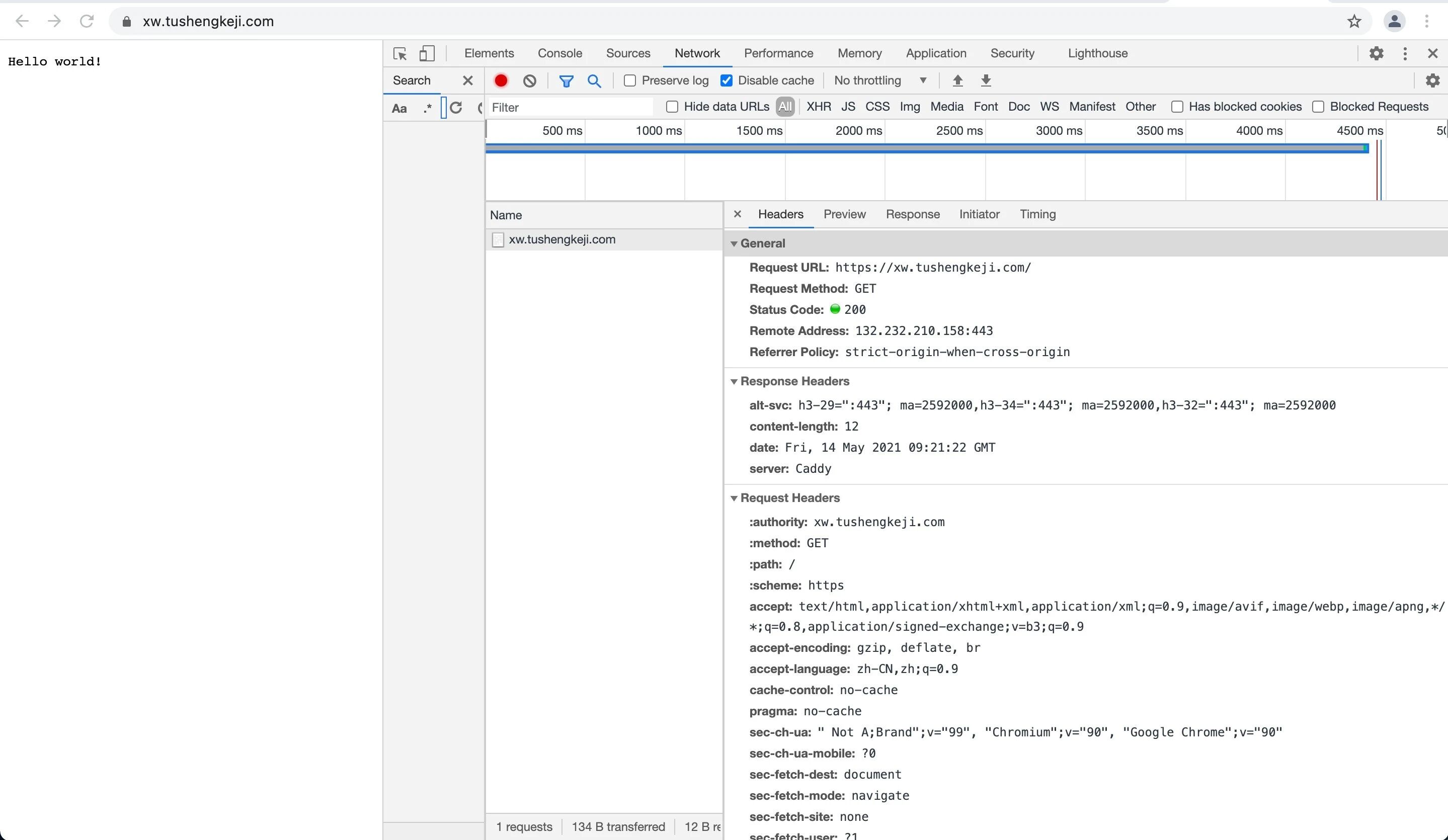
Task: Check the Hide data URLs checkbox
Action: [x=672, y=107]
